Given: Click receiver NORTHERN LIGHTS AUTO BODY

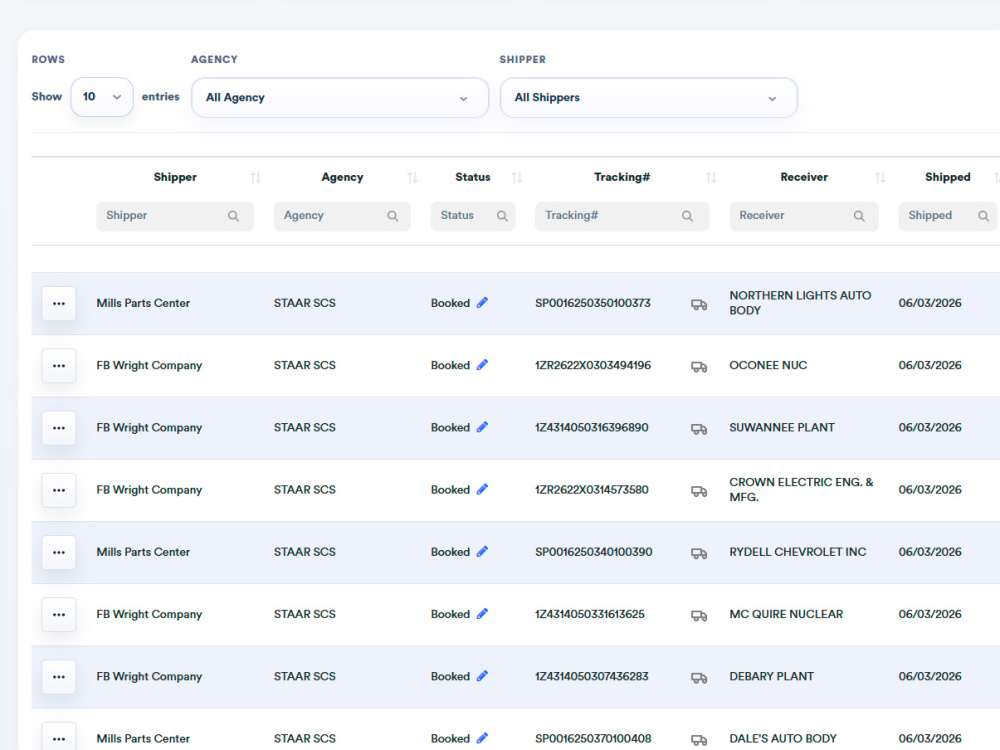Looking at the screenshot, I should tap(800, 303).
